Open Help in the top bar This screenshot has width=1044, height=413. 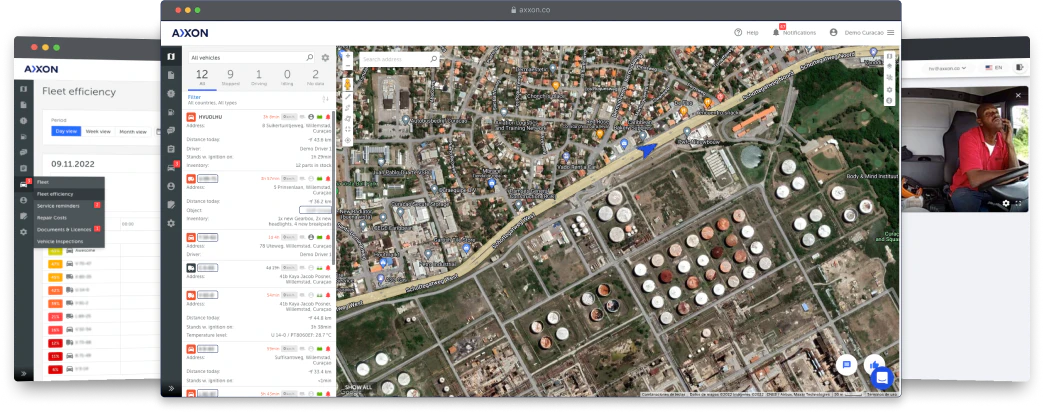[x=746, y=32]
